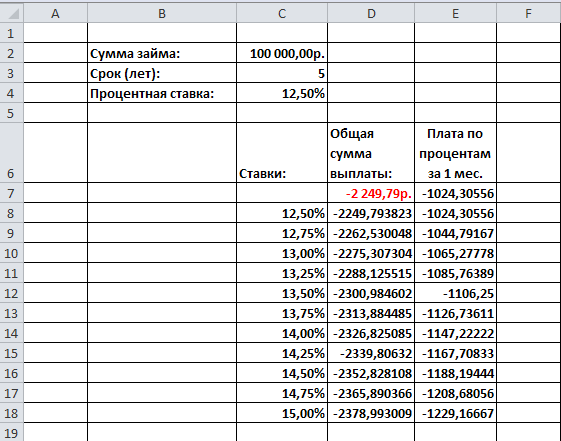Click rate cell 14,25%
The width and height of the screenshot is (561, 441).
click(x=282, y=353)
